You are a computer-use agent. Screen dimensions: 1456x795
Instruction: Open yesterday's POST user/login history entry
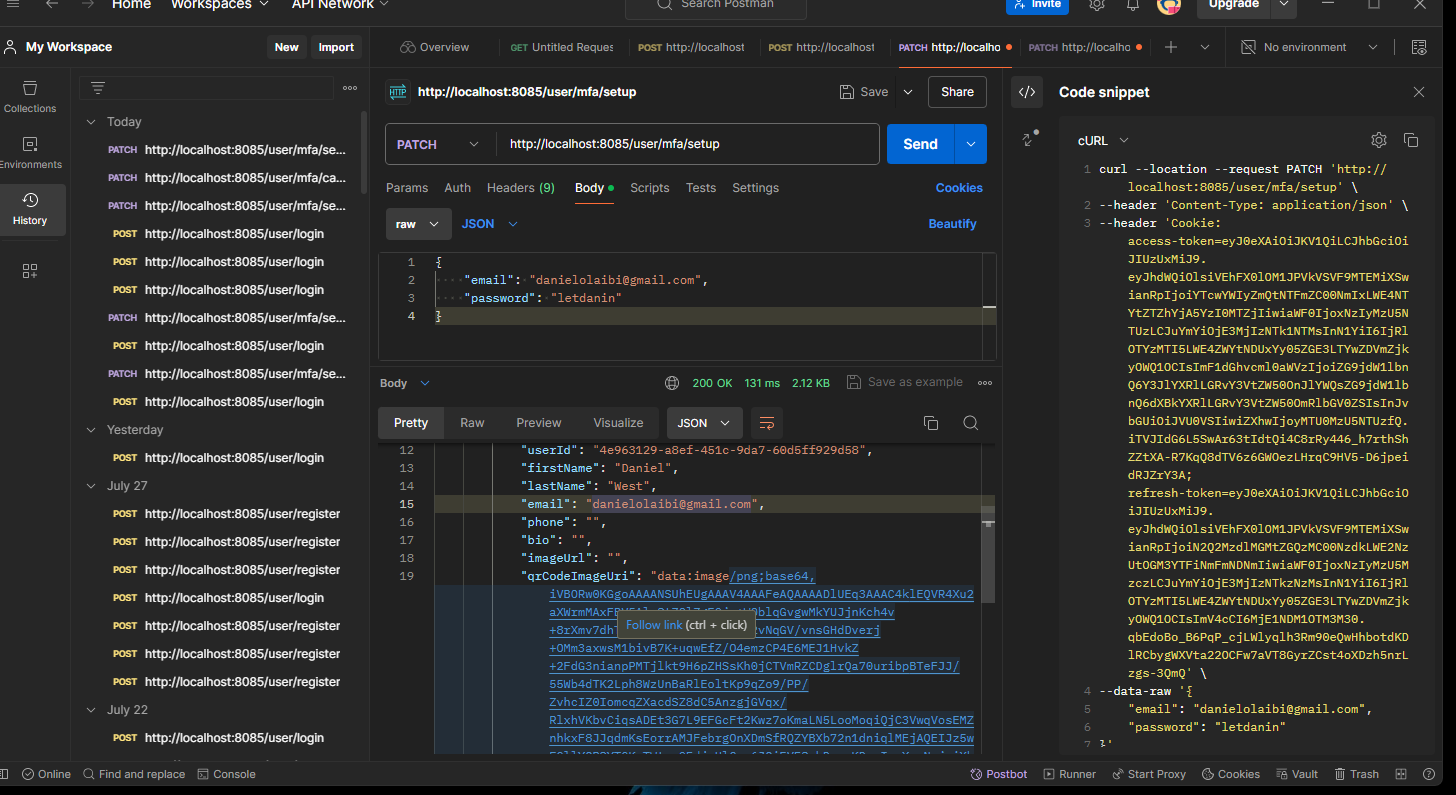coord(233,458)
